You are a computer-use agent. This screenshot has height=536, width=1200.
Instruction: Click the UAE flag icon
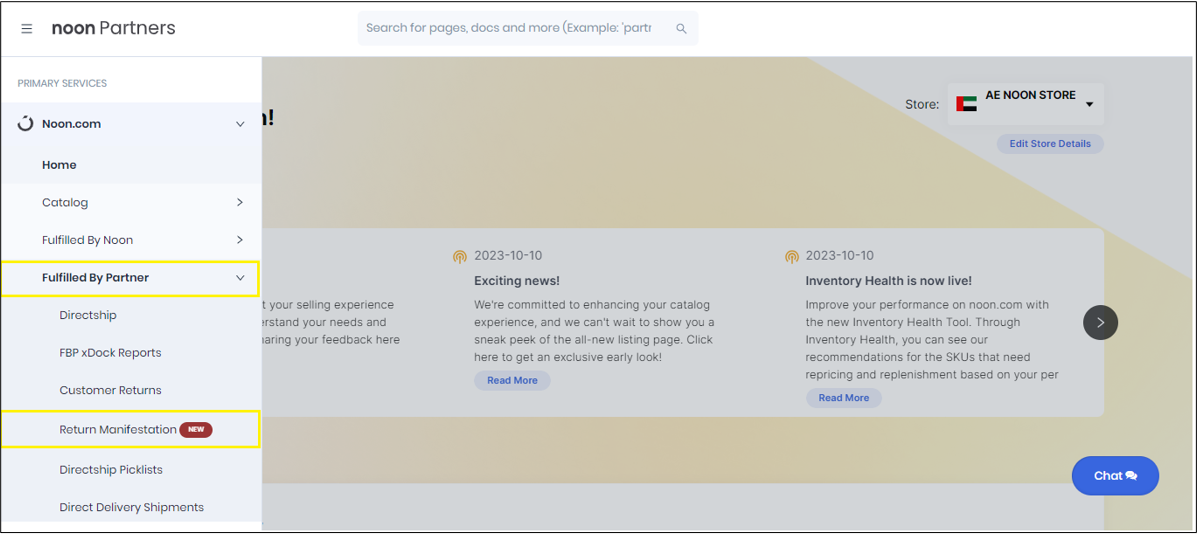(966, 104)
